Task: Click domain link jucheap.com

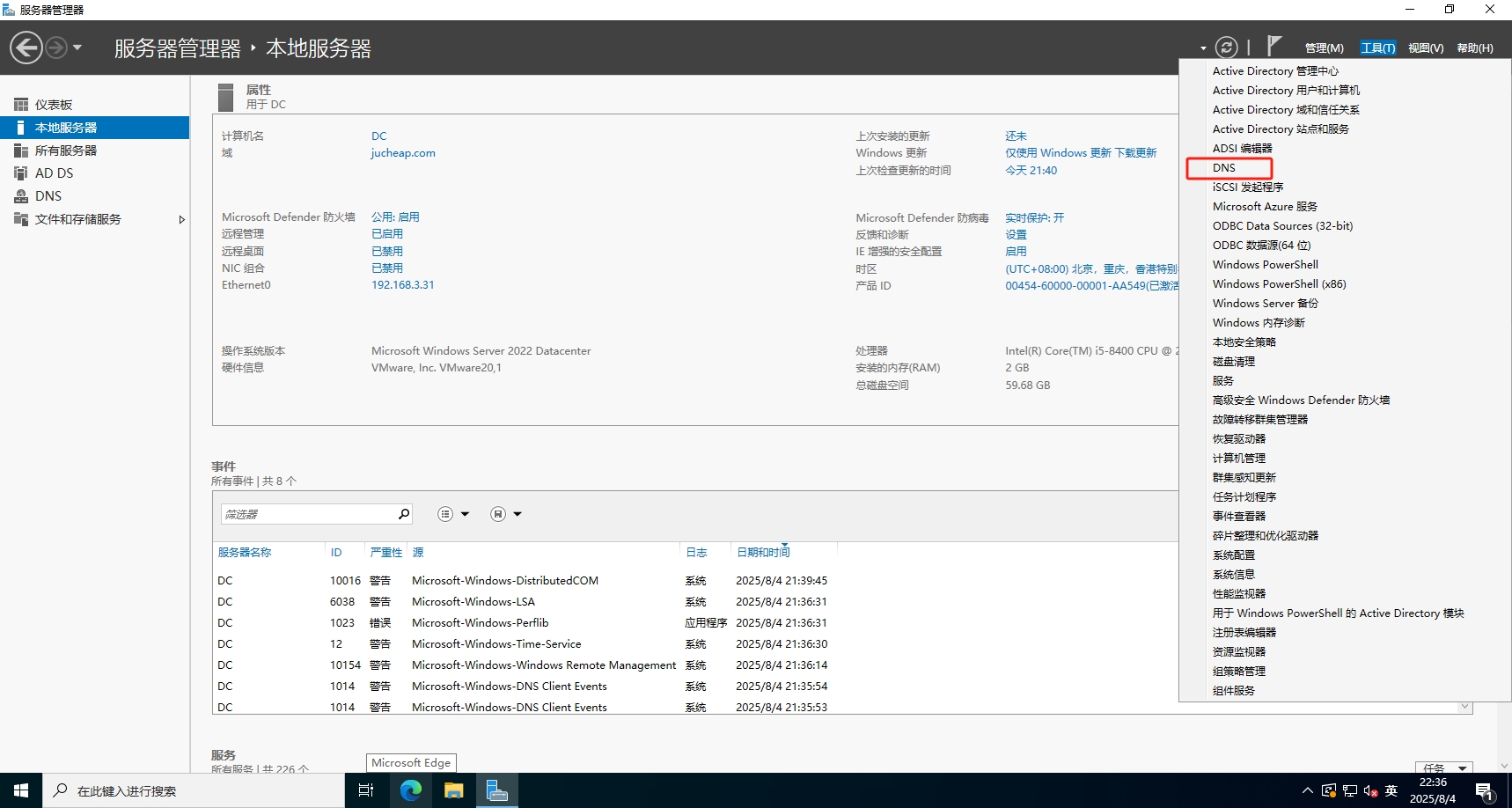Action: click(403, 153)
